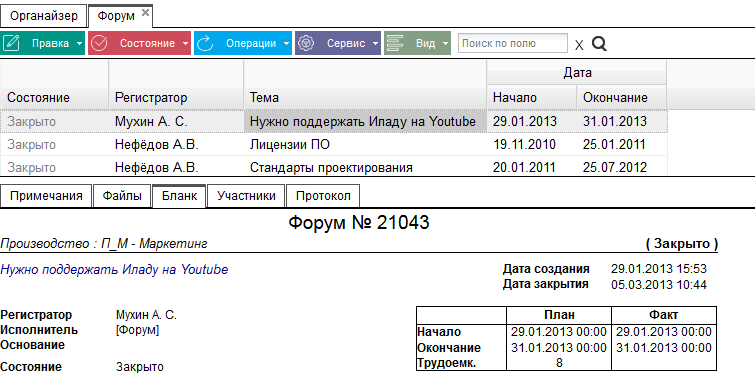Viewport: 755px width, 375px height.
Task: Open the Участники tab
Action: pyautogui.click(x=246, y=196)
